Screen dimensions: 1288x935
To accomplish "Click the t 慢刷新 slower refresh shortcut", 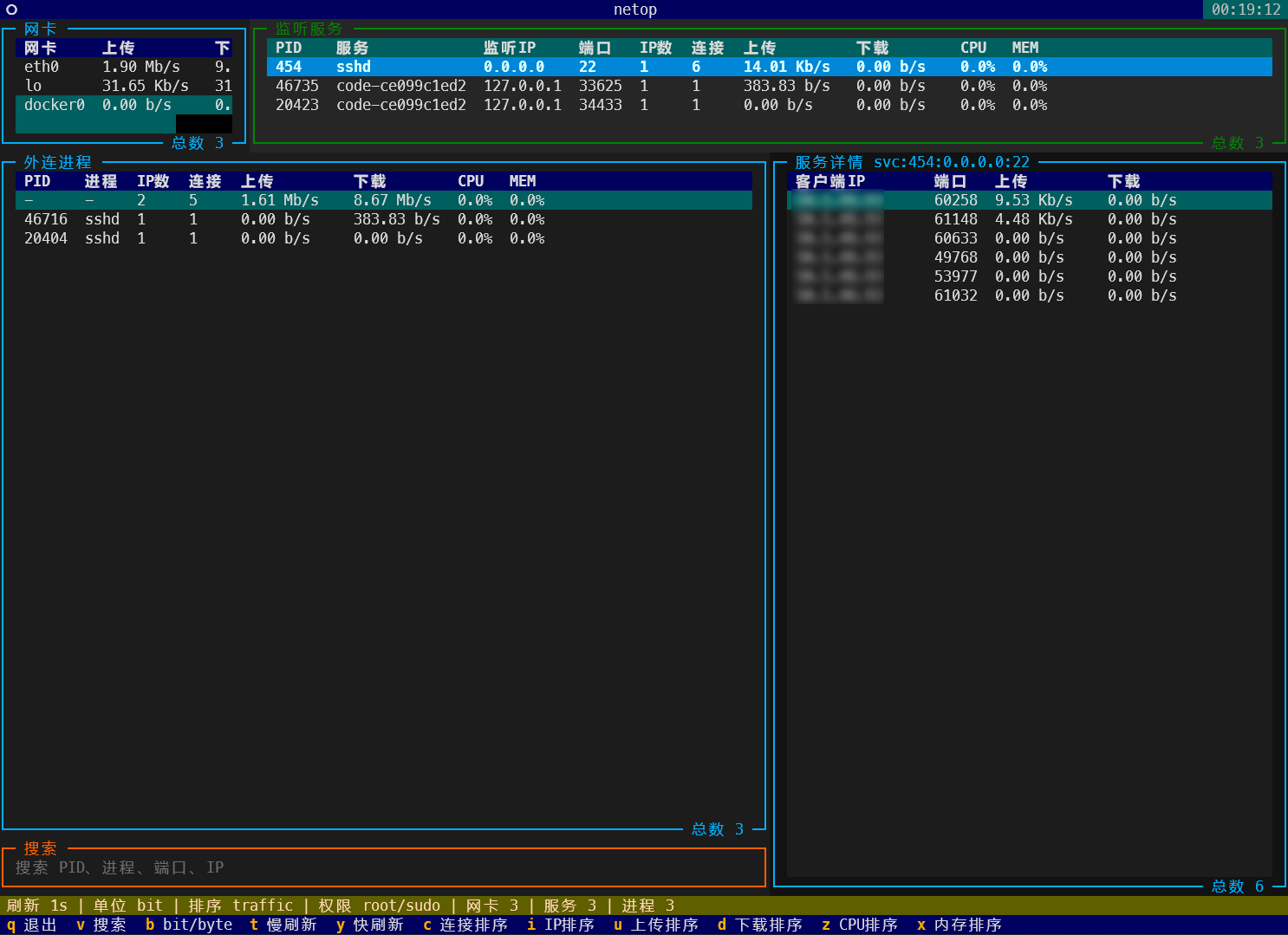I will [x=283, y=925].
